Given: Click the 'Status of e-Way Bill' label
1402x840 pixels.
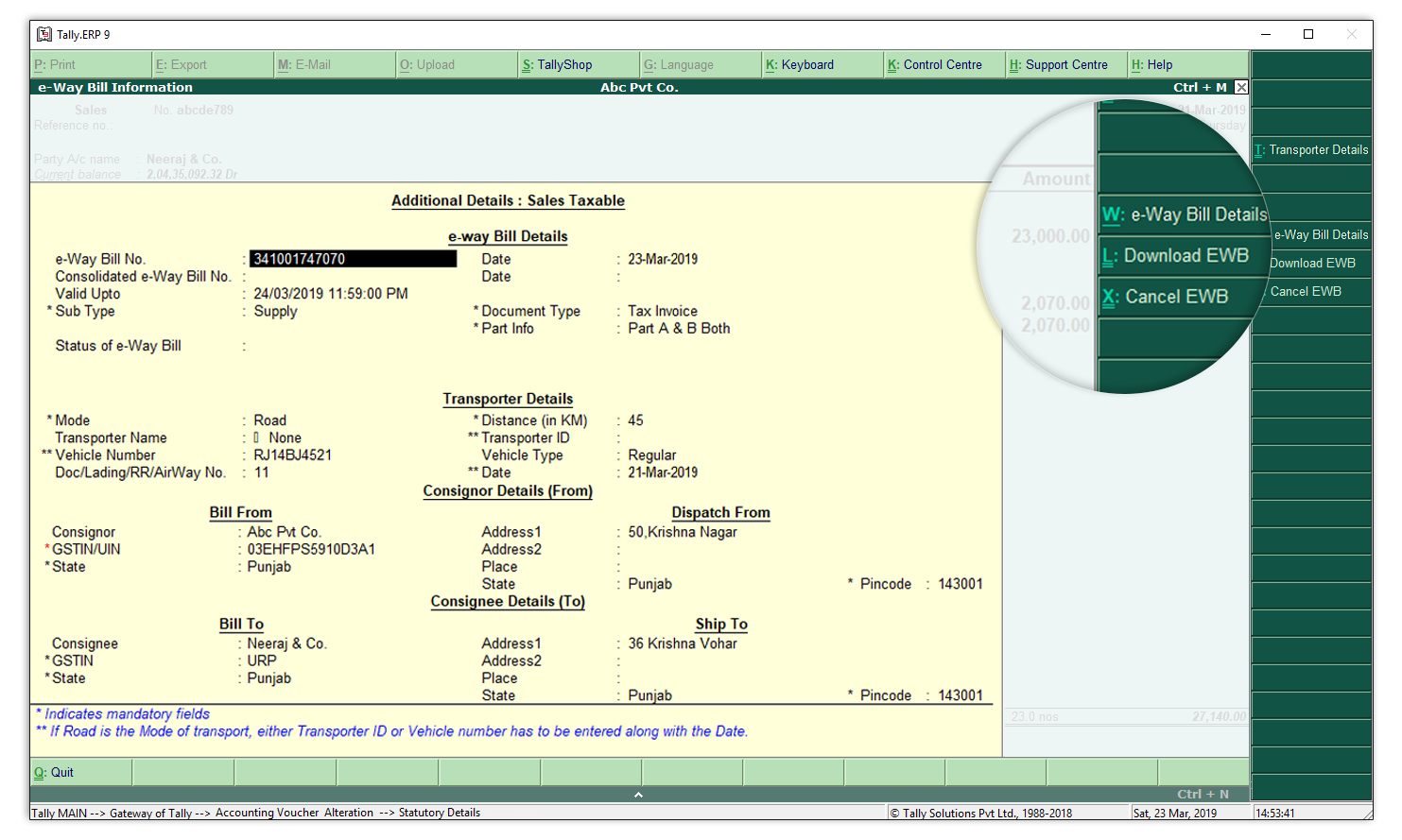Looking at the screenshot, I should click(x=118, y=346).
